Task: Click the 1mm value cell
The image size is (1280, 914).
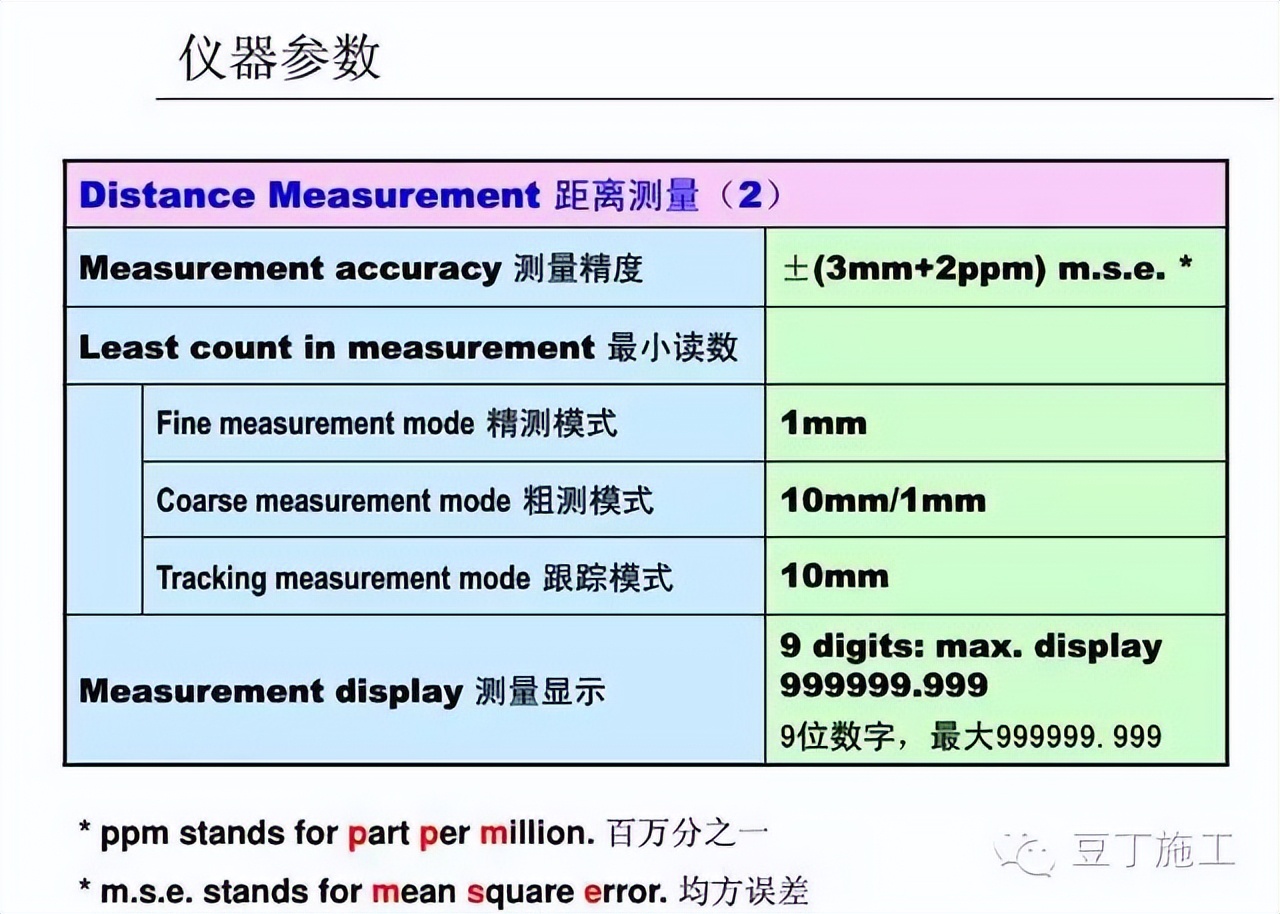Action: [822, 424]
